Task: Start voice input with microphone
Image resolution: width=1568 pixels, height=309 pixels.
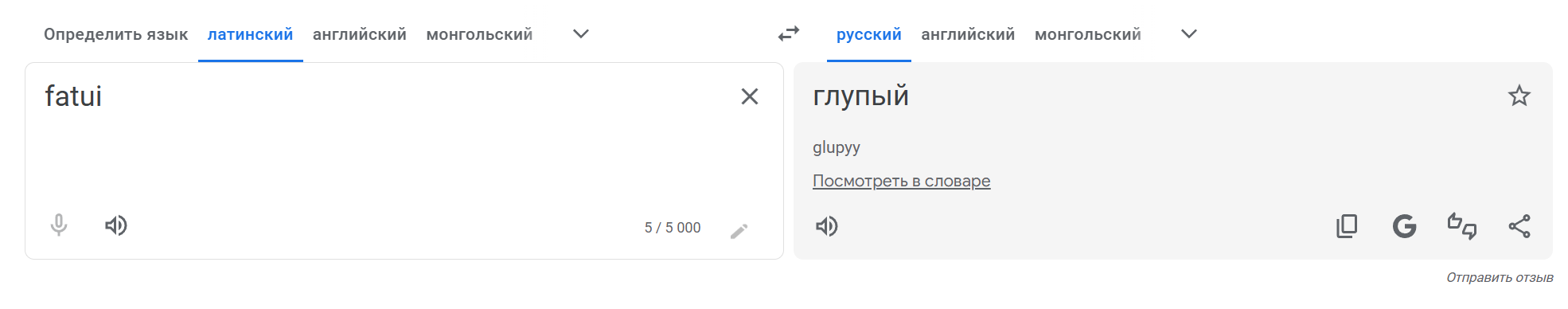Action: 59,225
